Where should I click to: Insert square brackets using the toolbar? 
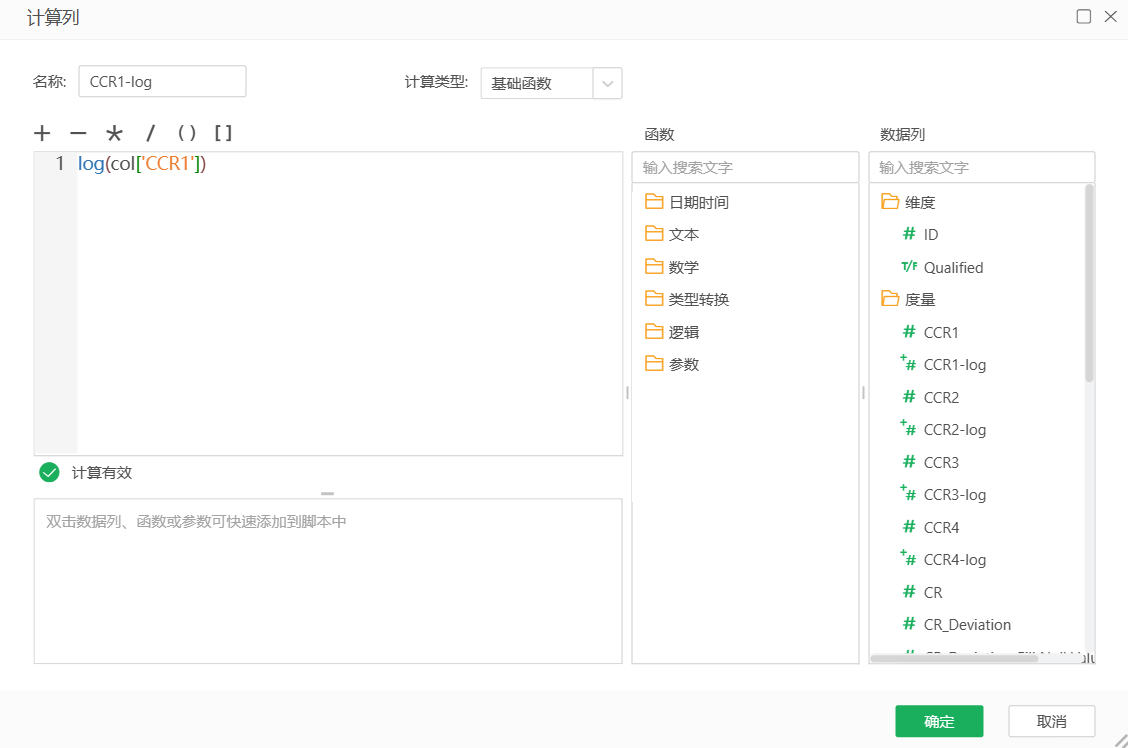pyautogui.click(x=224, y=134)
